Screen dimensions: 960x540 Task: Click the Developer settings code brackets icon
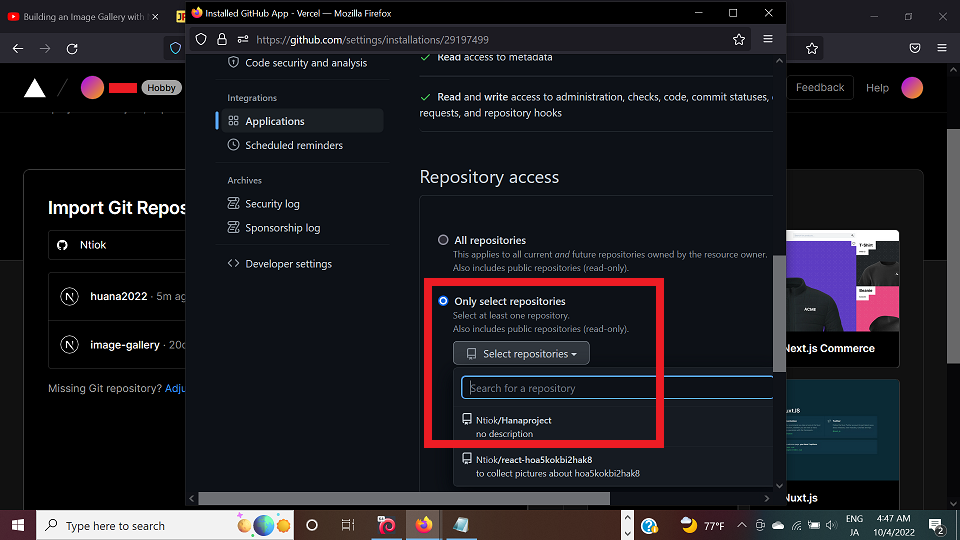click(233, 263)
